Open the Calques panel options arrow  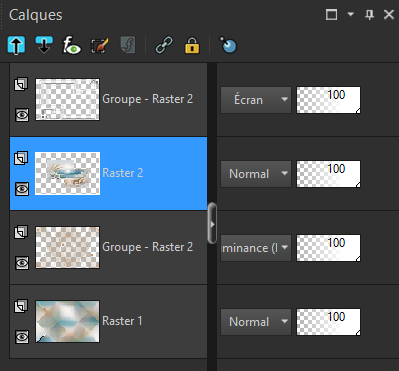point(351,14)
